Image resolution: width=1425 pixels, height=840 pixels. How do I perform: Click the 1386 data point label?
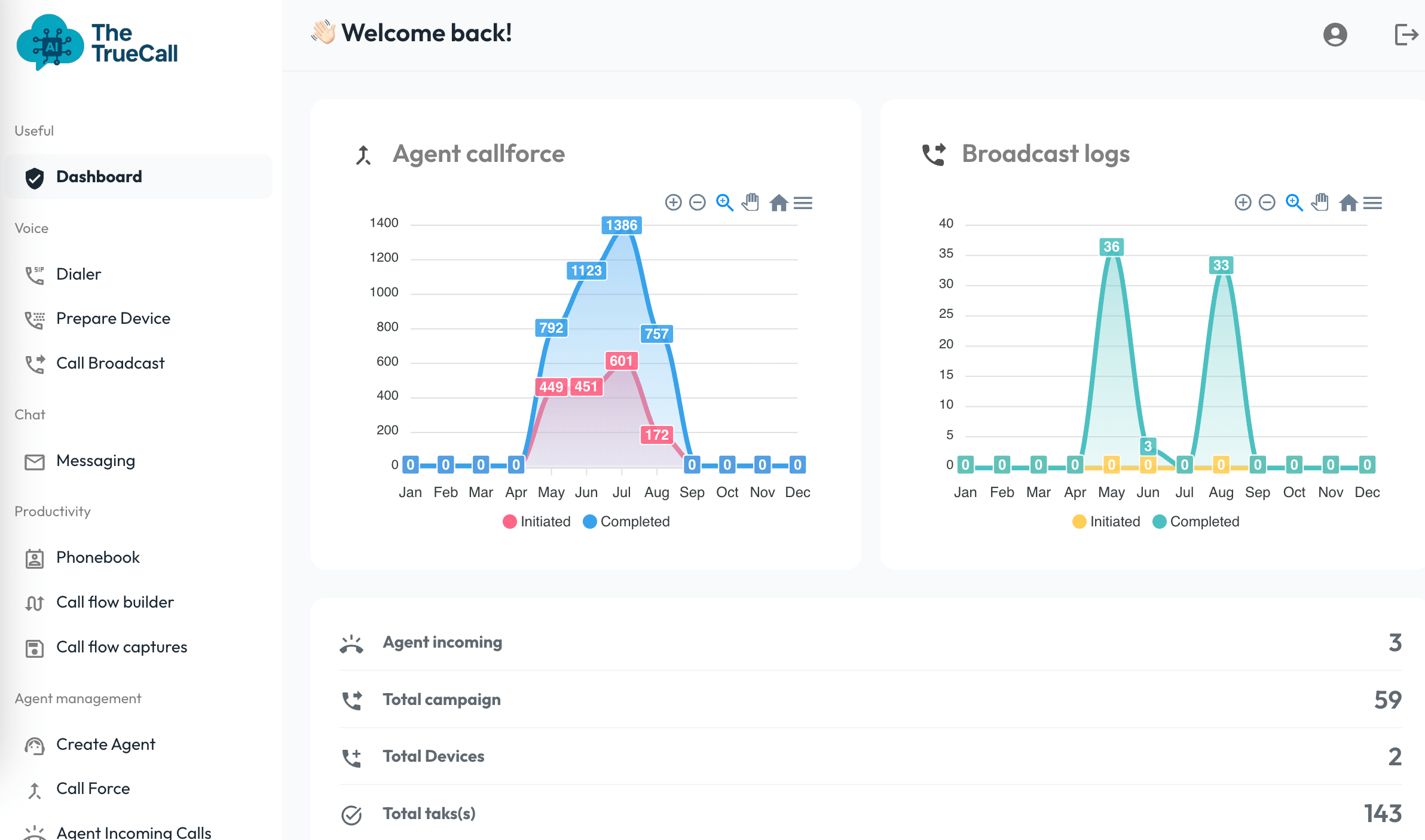pos(621,225)
